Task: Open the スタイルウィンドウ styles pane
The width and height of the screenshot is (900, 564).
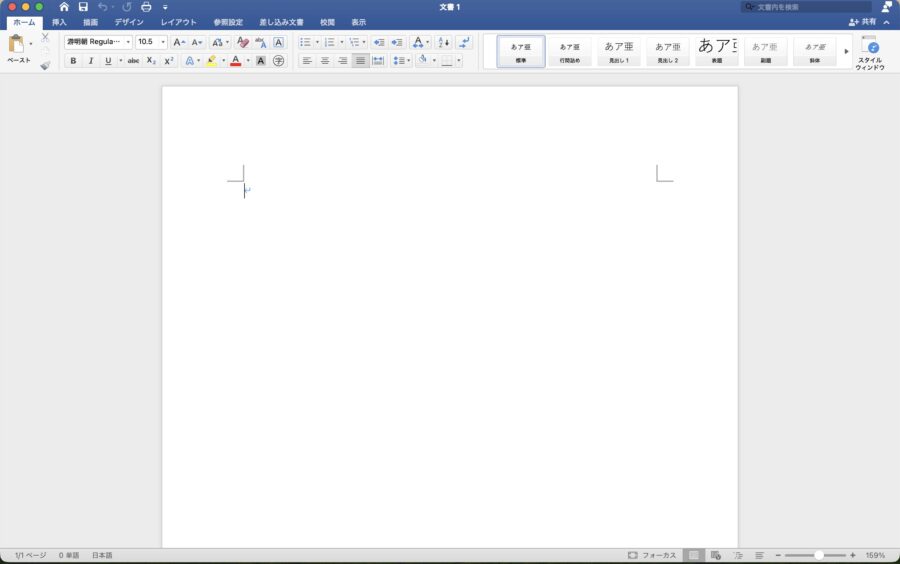Action: tap(870, 52)
